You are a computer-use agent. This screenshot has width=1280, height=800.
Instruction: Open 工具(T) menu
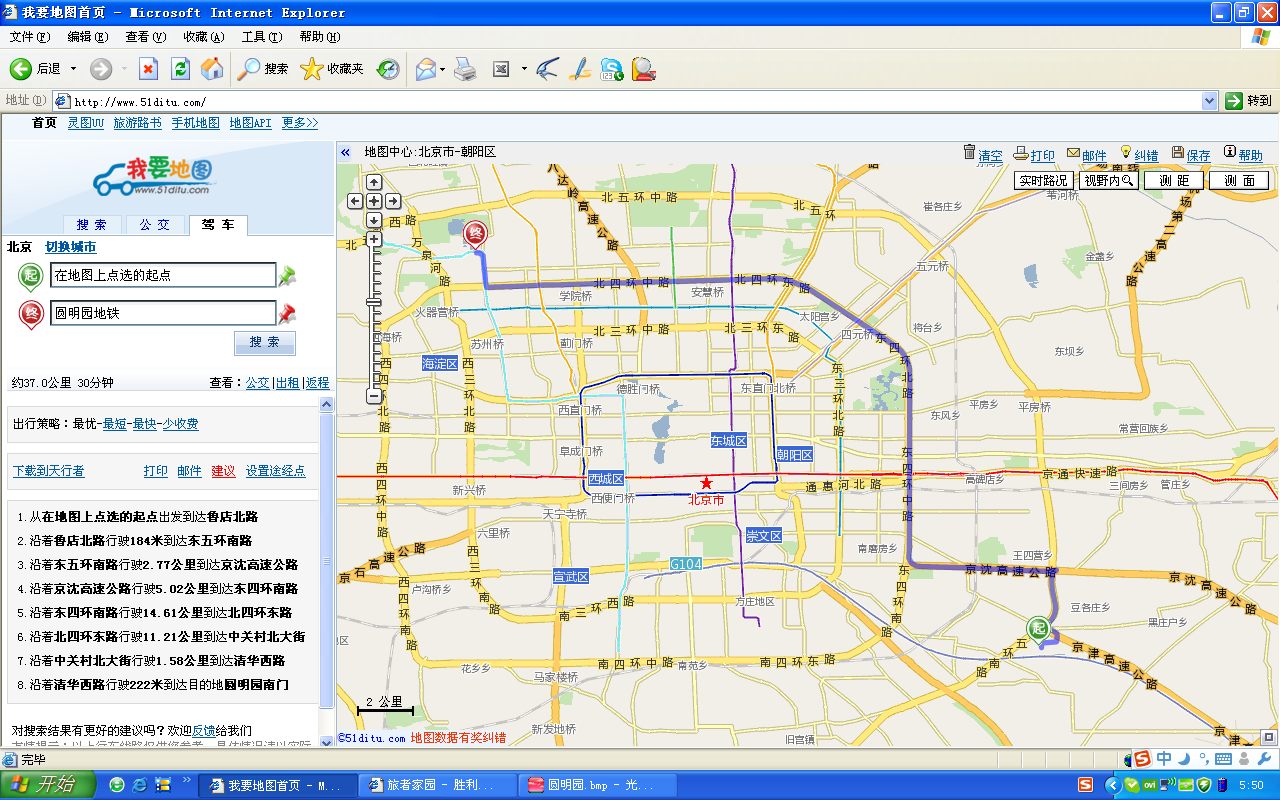pos(262,37)
